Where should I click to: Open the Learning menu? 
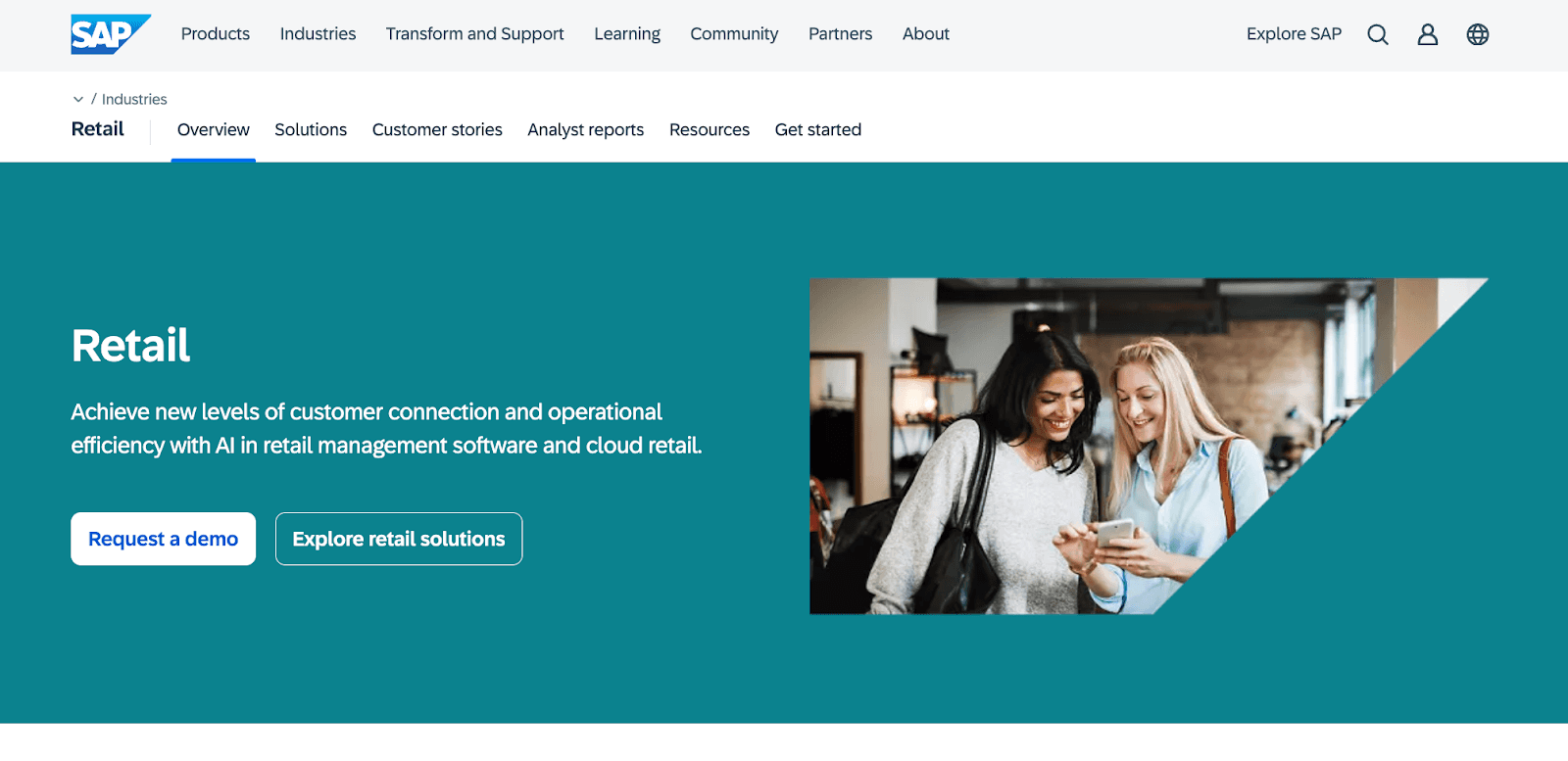click(x=627, y=34)
